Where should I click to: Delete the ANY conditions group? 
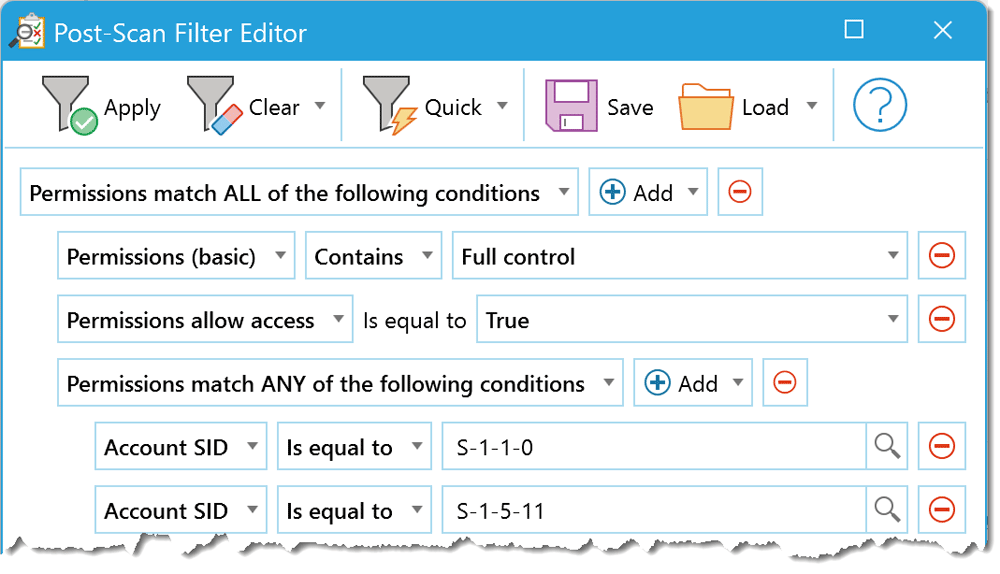pyautogui.click(x=784, y=383)
